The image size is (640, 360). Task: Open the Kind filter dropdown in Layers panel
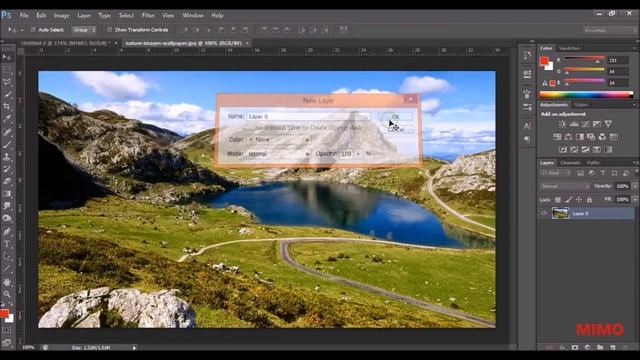pyautogui.click(x=556, y=173)
